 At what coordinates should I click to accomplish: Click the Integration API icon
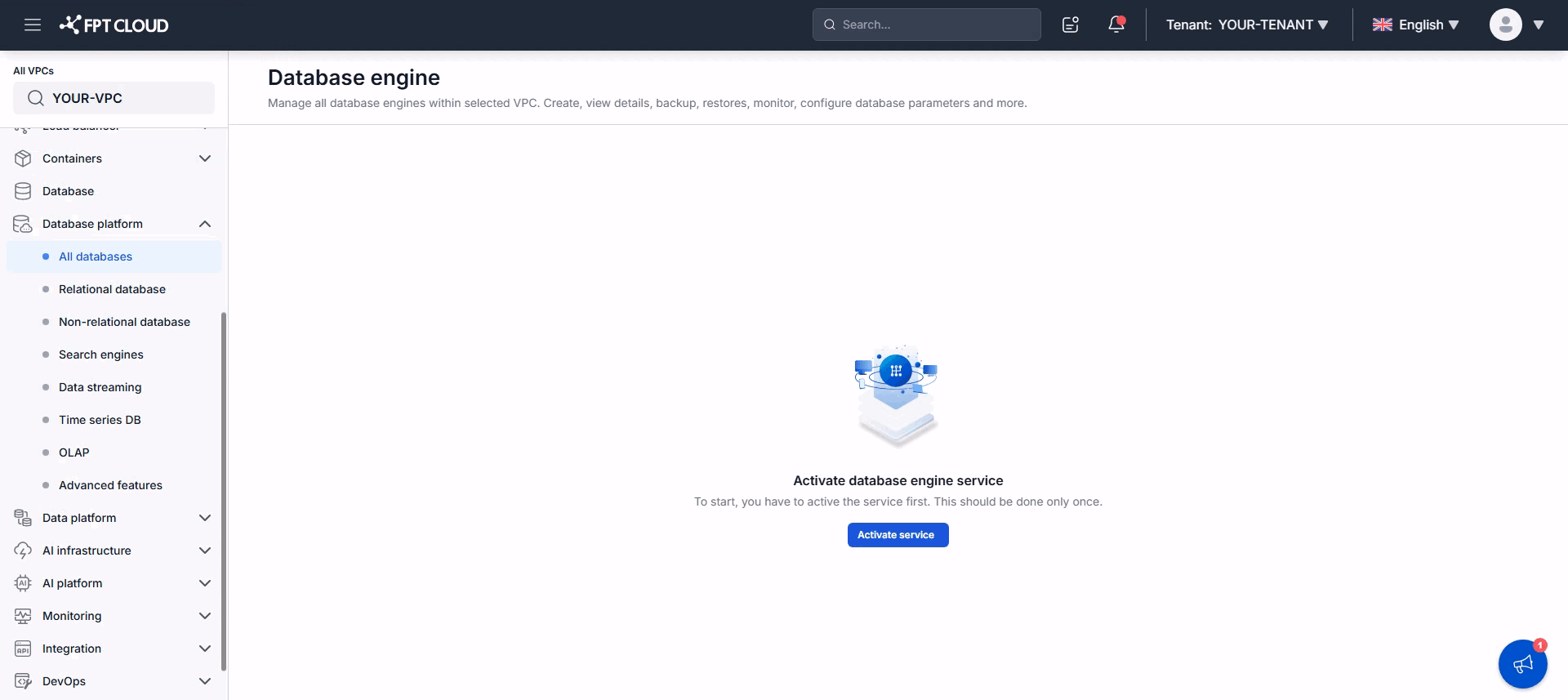(x=23, y=649)
